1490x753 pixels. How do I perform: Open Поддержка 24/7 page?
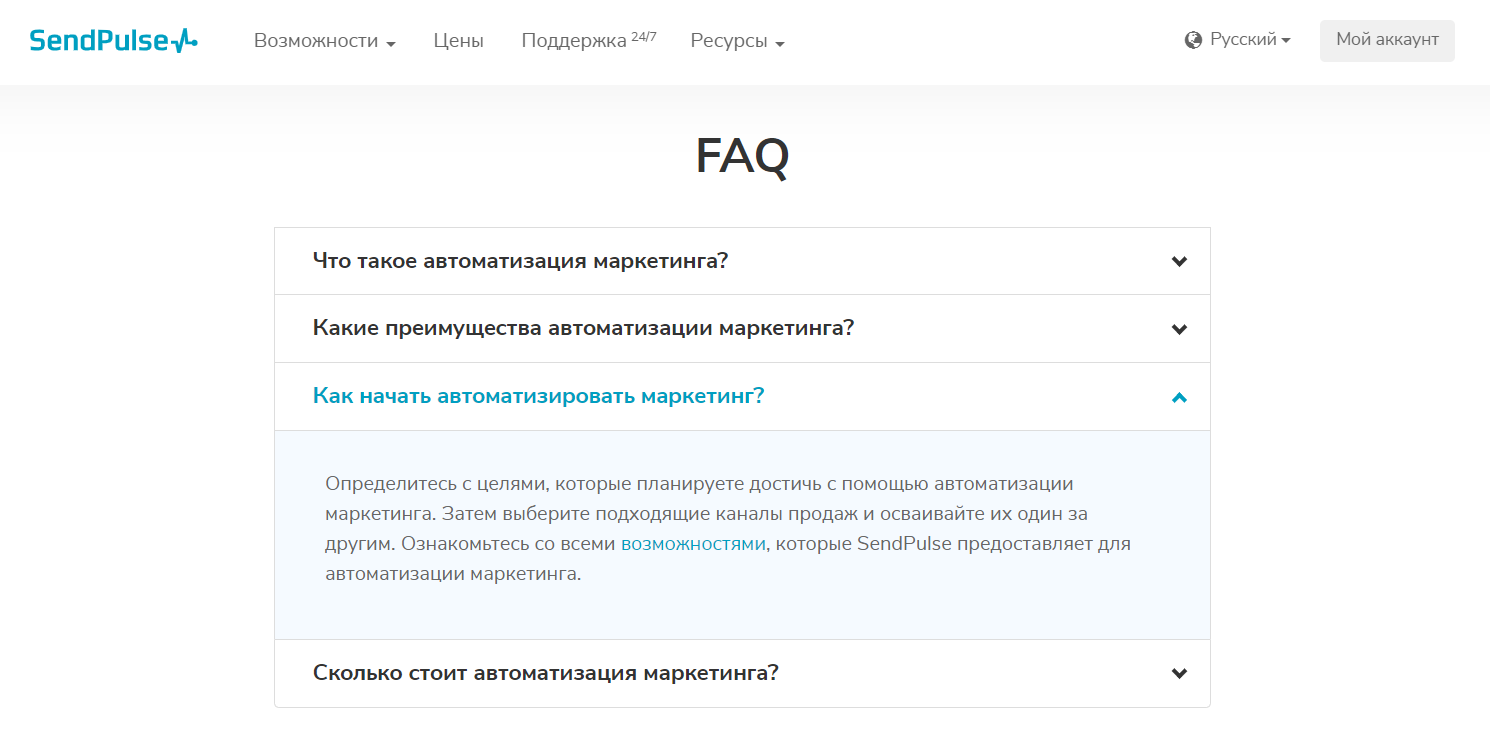(589, 41)
